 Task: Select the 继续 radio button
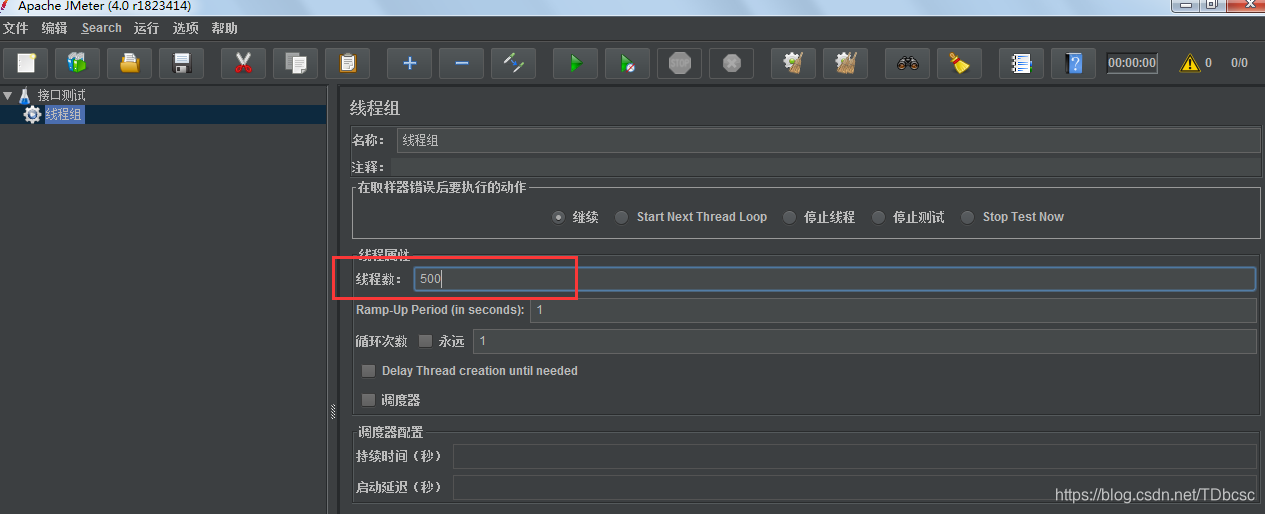558,217
